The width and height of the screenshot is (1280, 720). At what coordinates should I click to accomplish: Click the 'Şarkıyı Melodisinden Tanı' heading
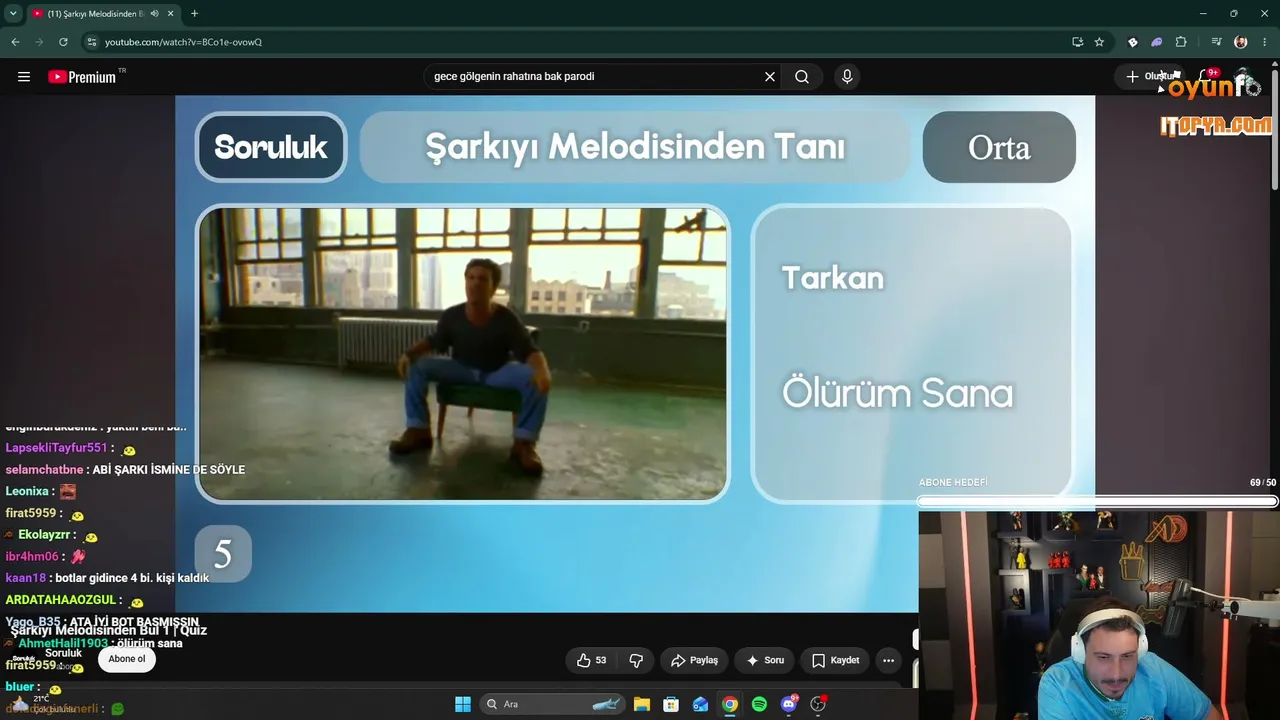coord(635,147)
